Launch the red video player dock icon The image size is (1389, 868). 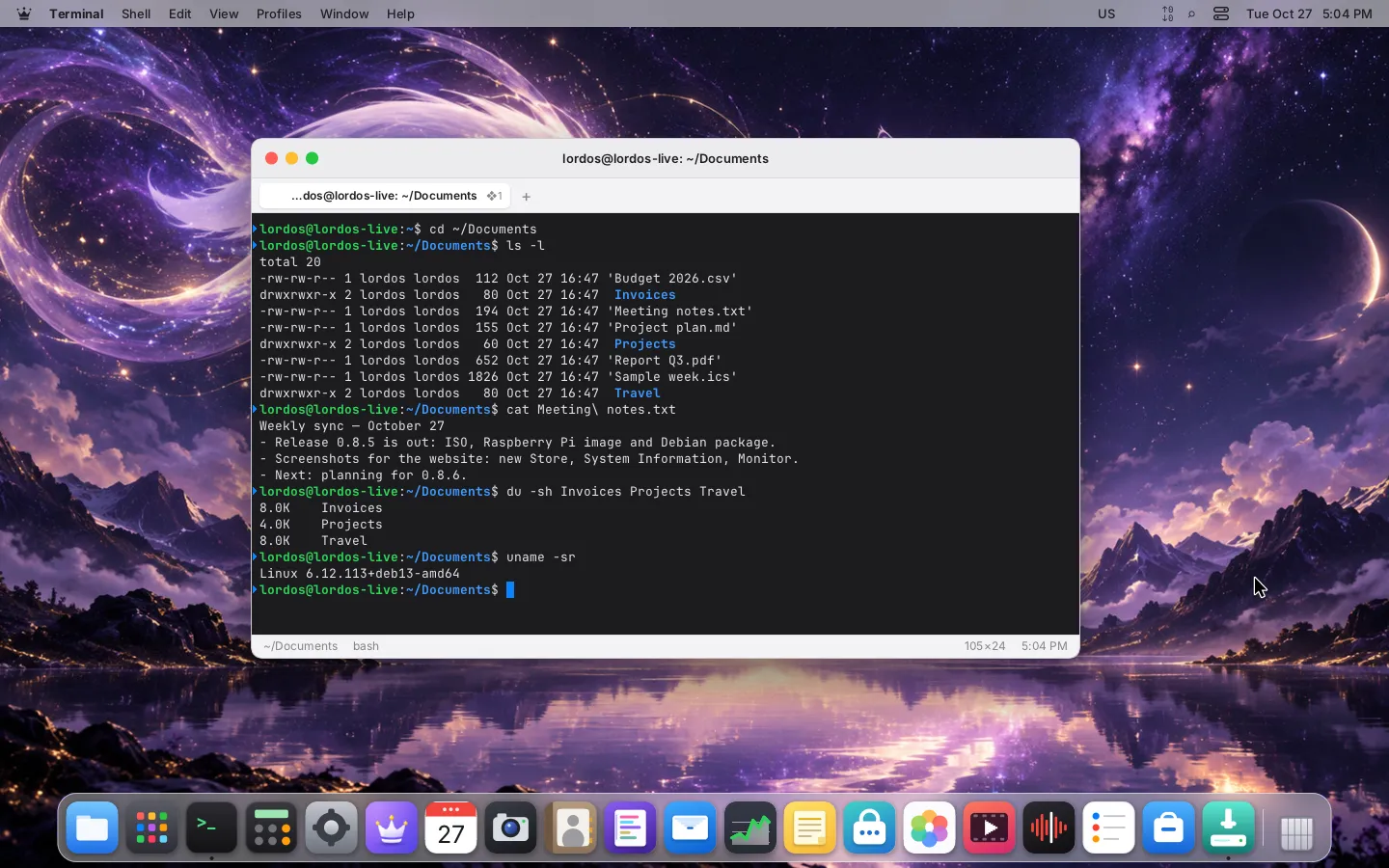click(x=990, y=827)
